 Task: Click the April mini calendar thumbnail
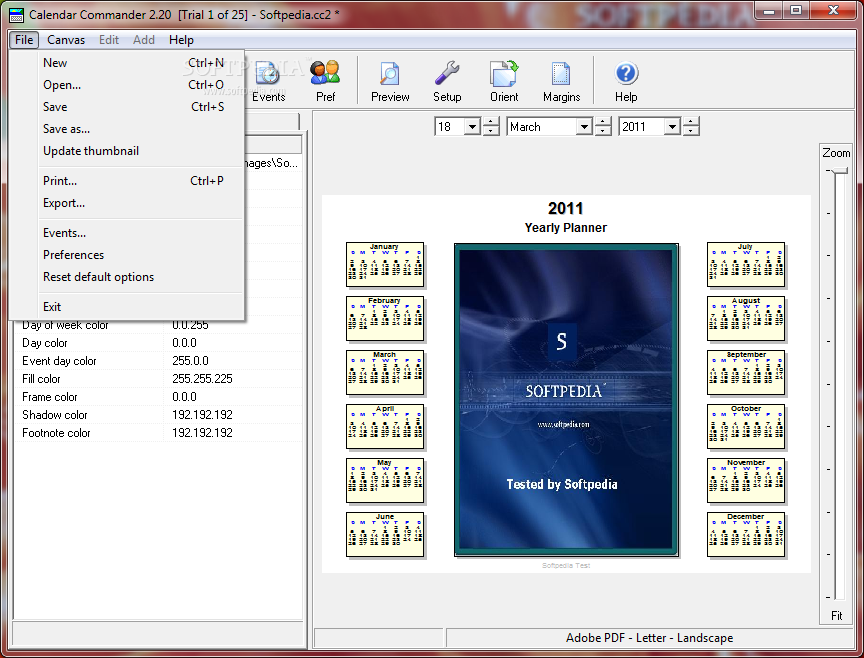point(385,427)
